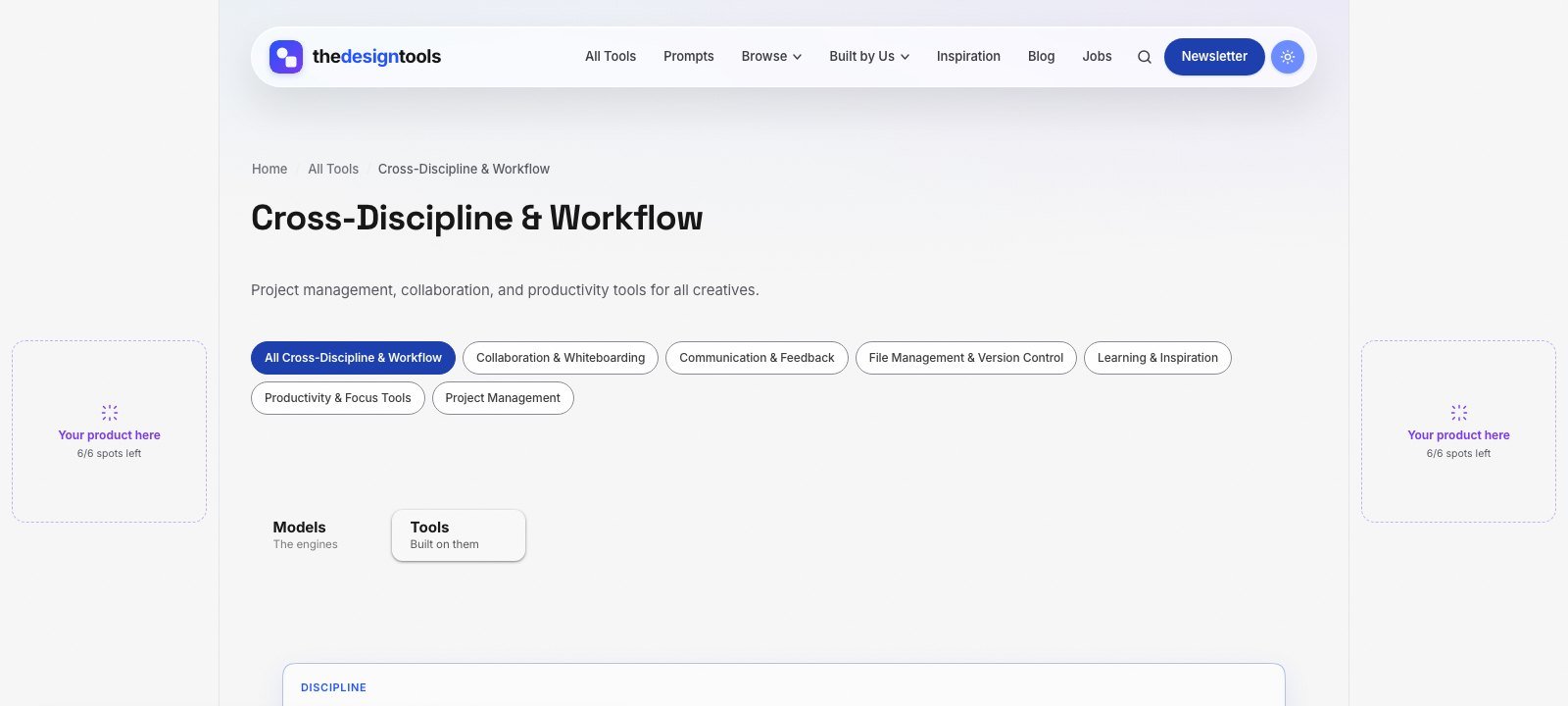Open the search magnifier icon

point(1144,57)
